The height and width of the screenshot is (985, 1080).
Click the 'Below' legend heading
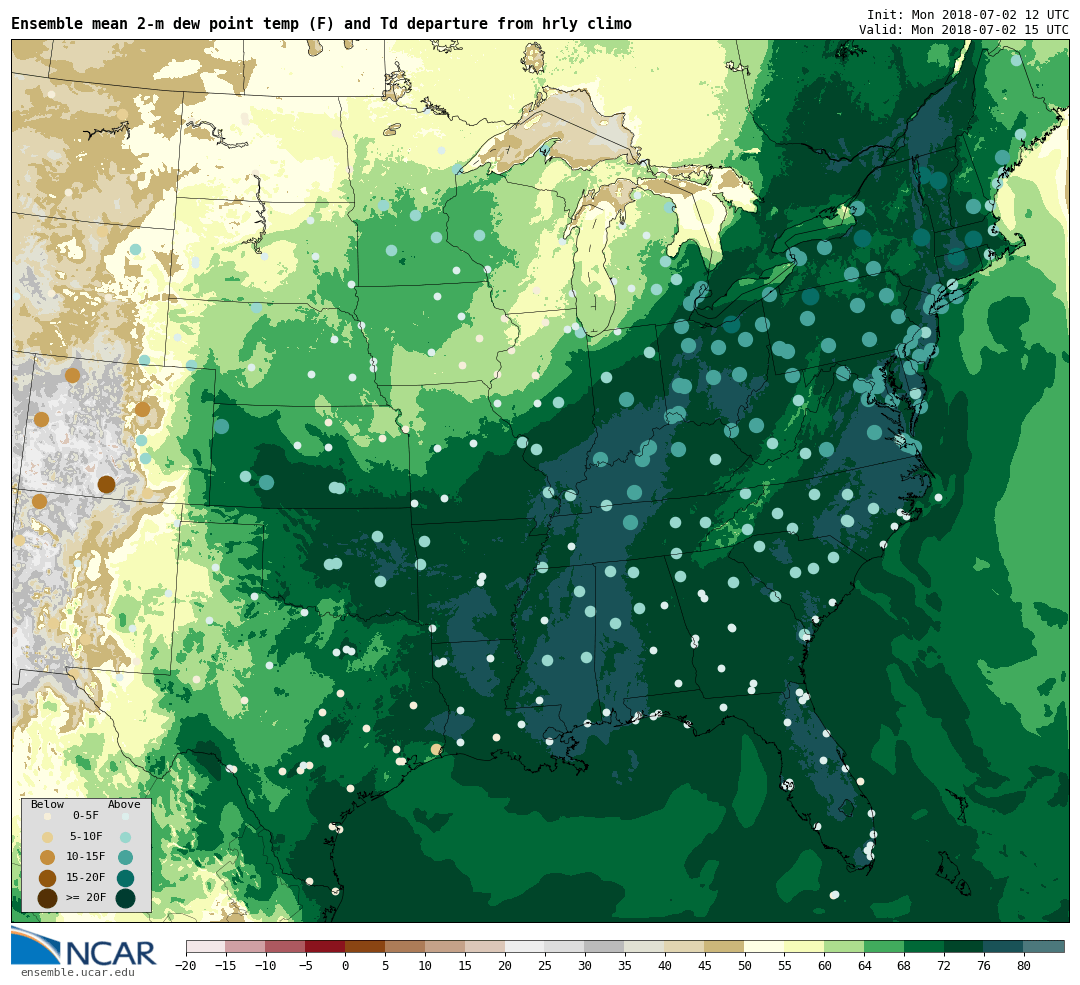[x=48, y=805]
